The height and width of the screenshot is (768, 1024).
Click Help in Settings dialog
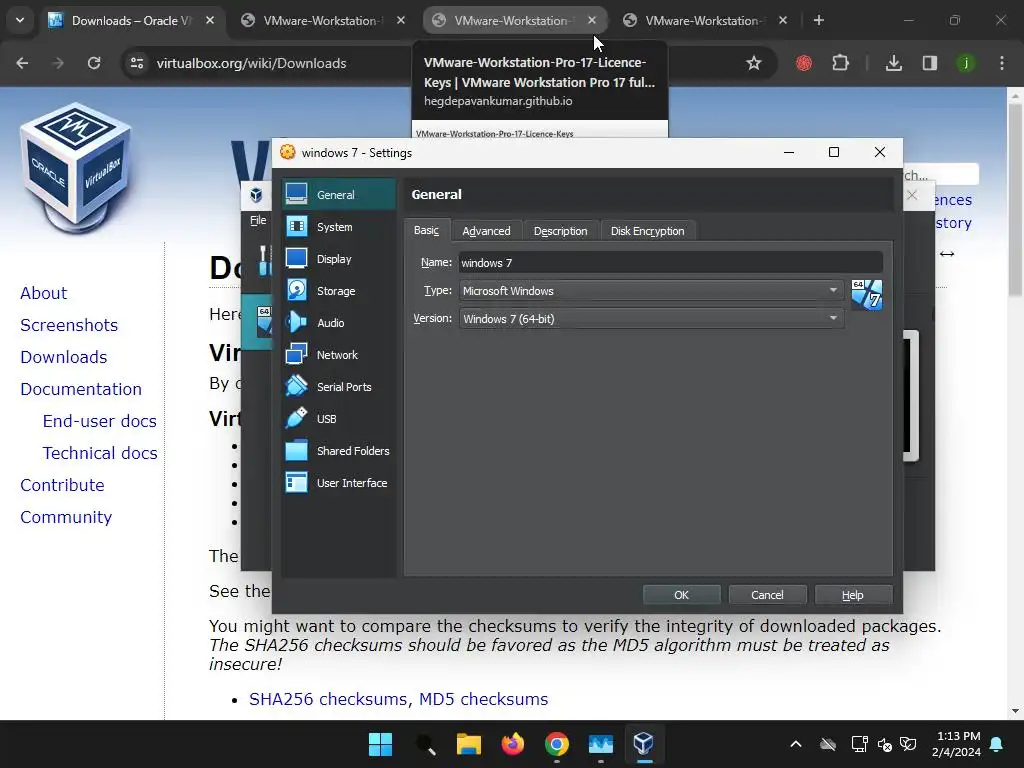coord(853,595)
